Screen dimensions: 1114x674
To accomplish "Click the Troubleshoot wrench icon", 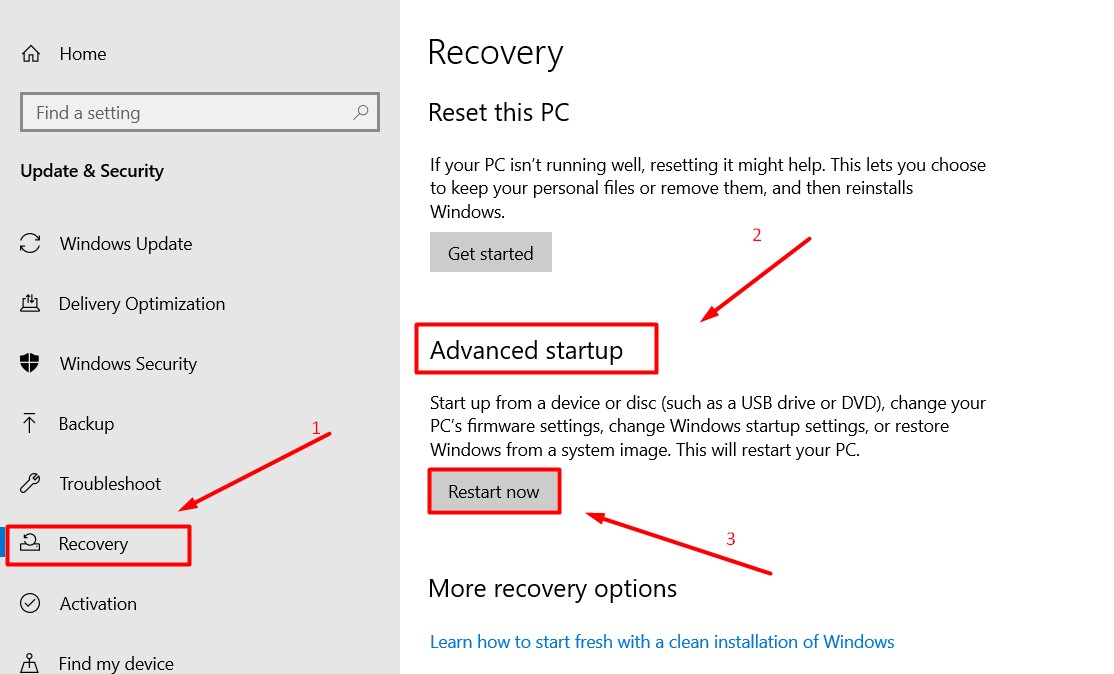I will (x=30, y=483).
